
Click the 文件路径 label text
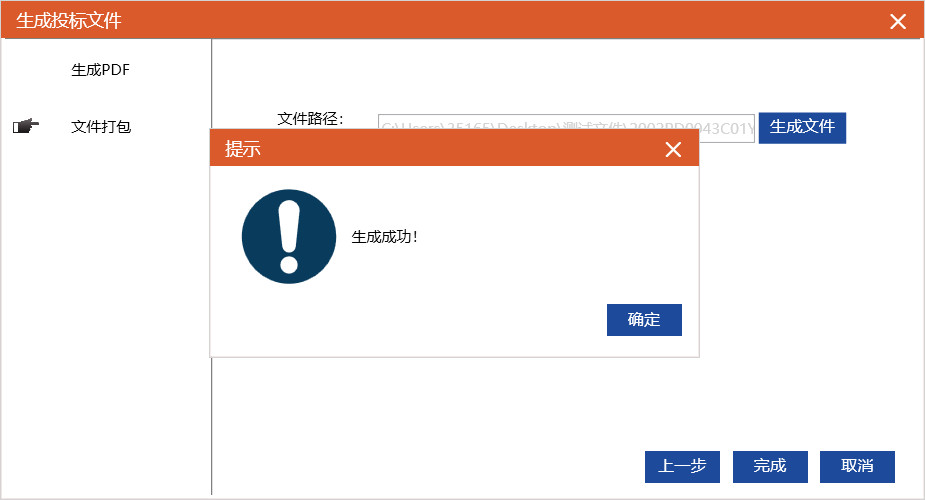coord(310,119)
